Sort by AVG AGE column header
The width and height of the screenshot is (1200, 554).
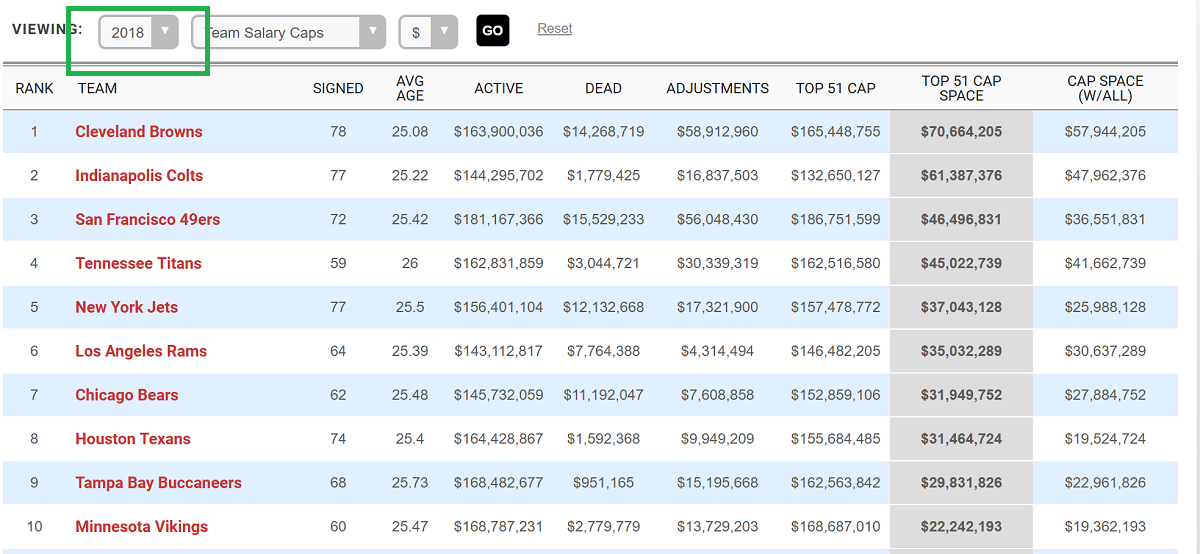pyautogui.click(x=410, y=88)
